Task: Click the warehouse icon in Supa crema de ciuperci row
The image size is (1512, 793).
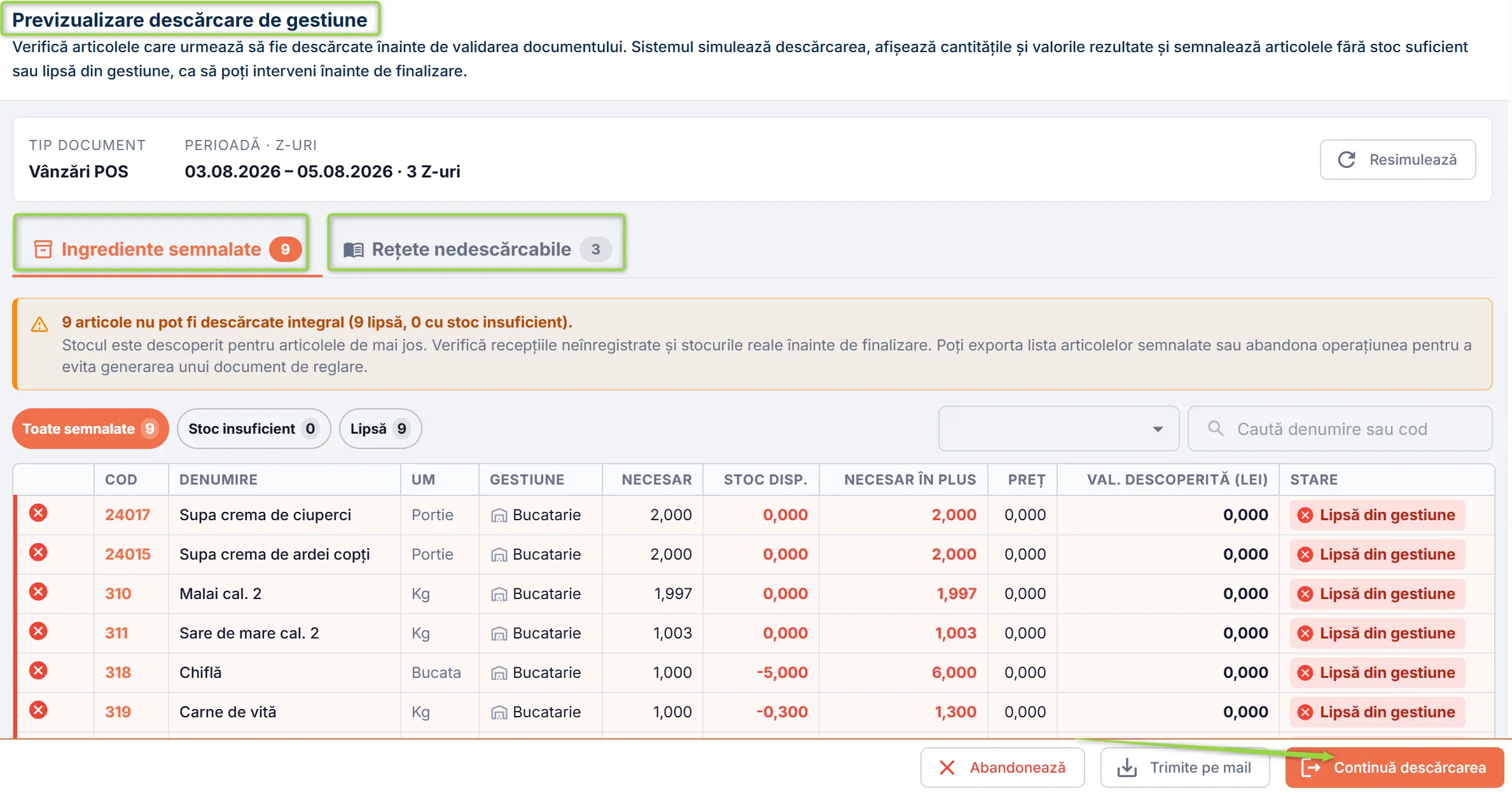Action: coord(499,515)
